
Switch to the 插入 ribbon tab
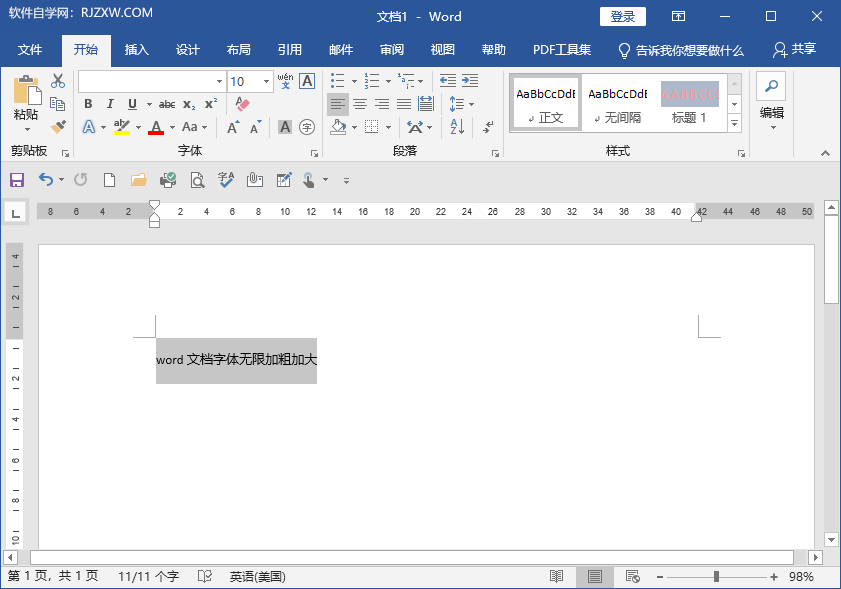[x=136, y=49]
